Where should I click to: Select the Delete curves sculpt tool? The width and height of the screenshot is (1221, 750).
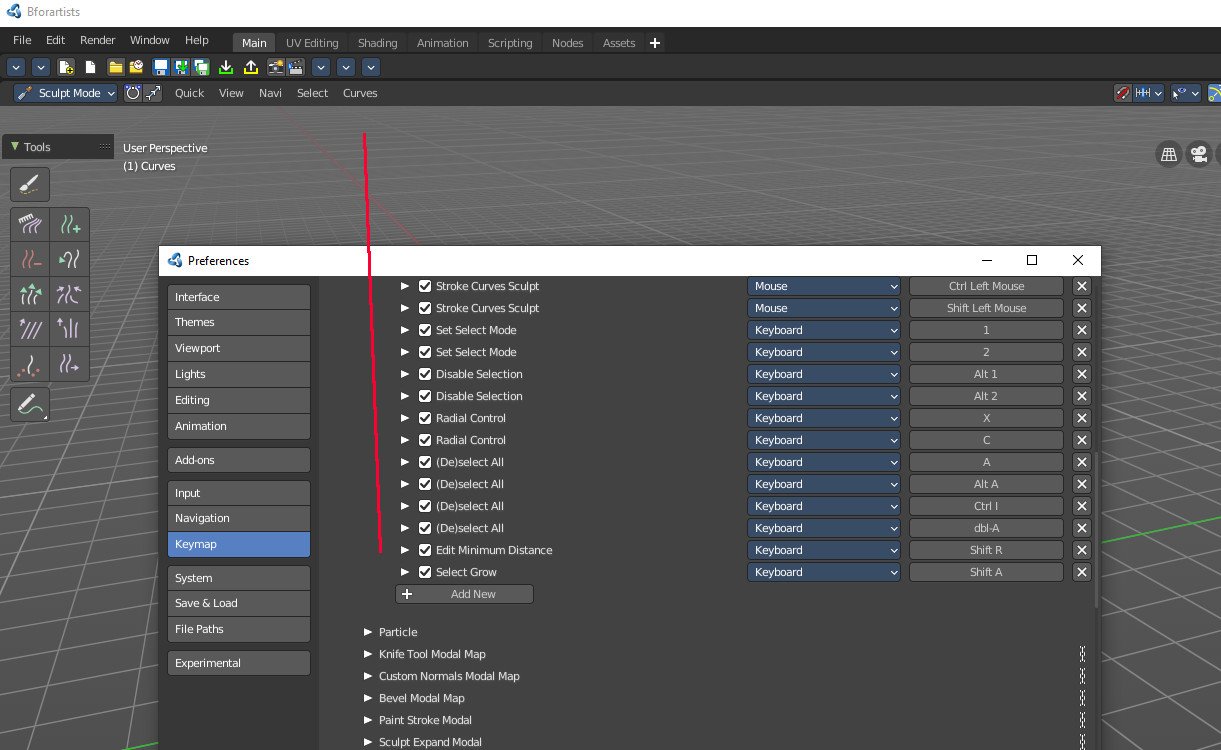[31, 260]
